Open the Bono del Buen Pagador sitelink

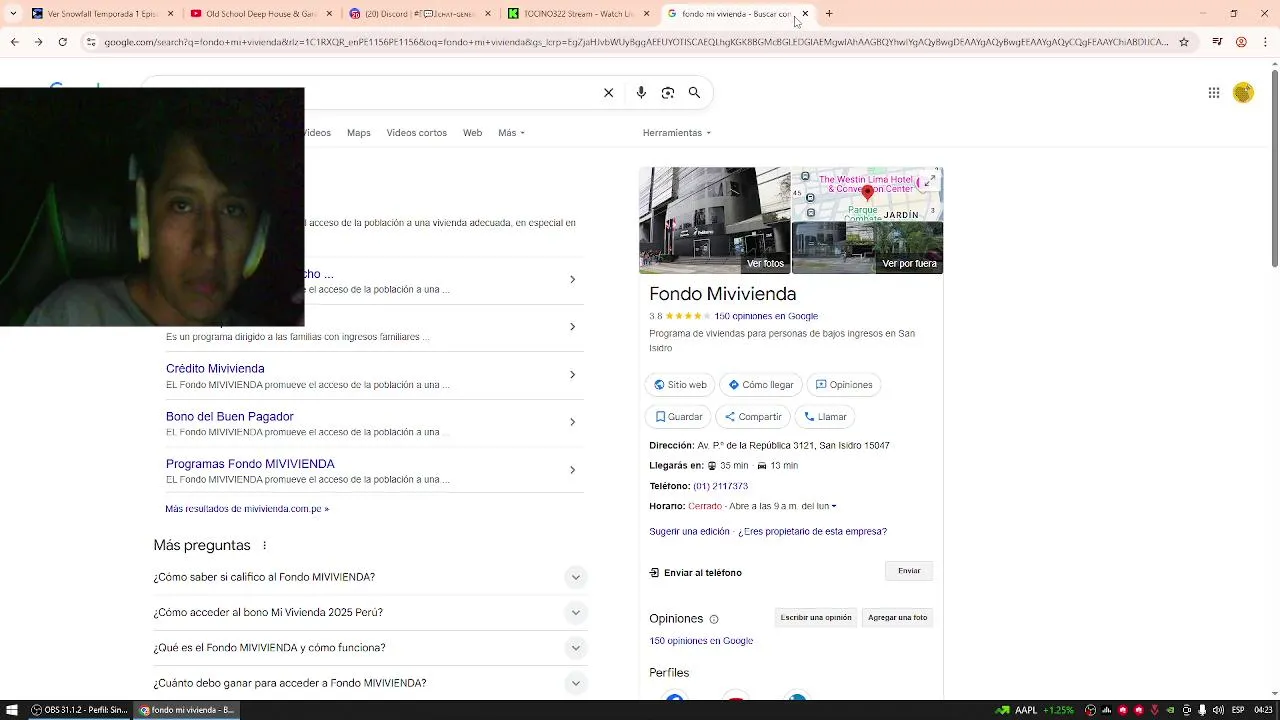(x=230, y=416)
